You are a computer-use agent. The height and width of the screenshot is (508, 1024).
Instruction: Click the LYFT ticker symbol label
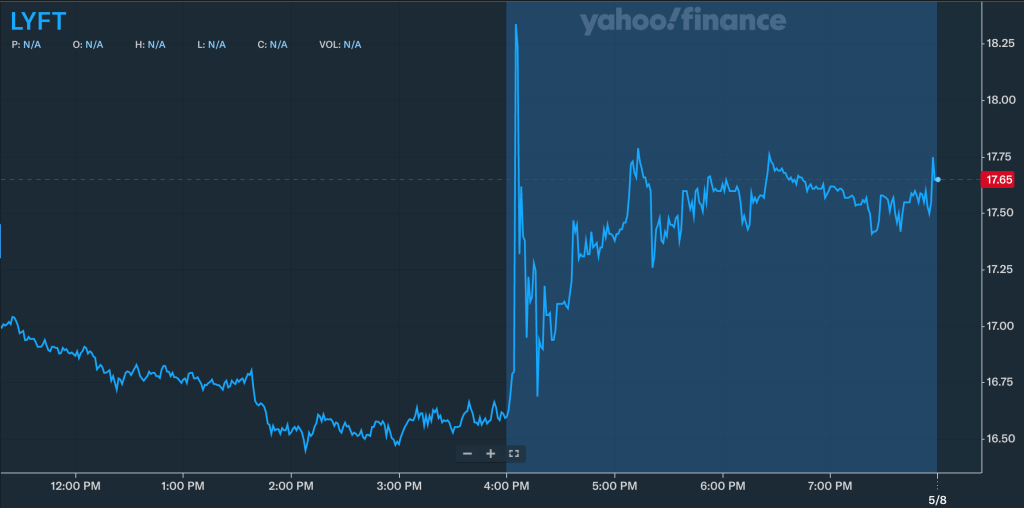click(x=38, y=21)
